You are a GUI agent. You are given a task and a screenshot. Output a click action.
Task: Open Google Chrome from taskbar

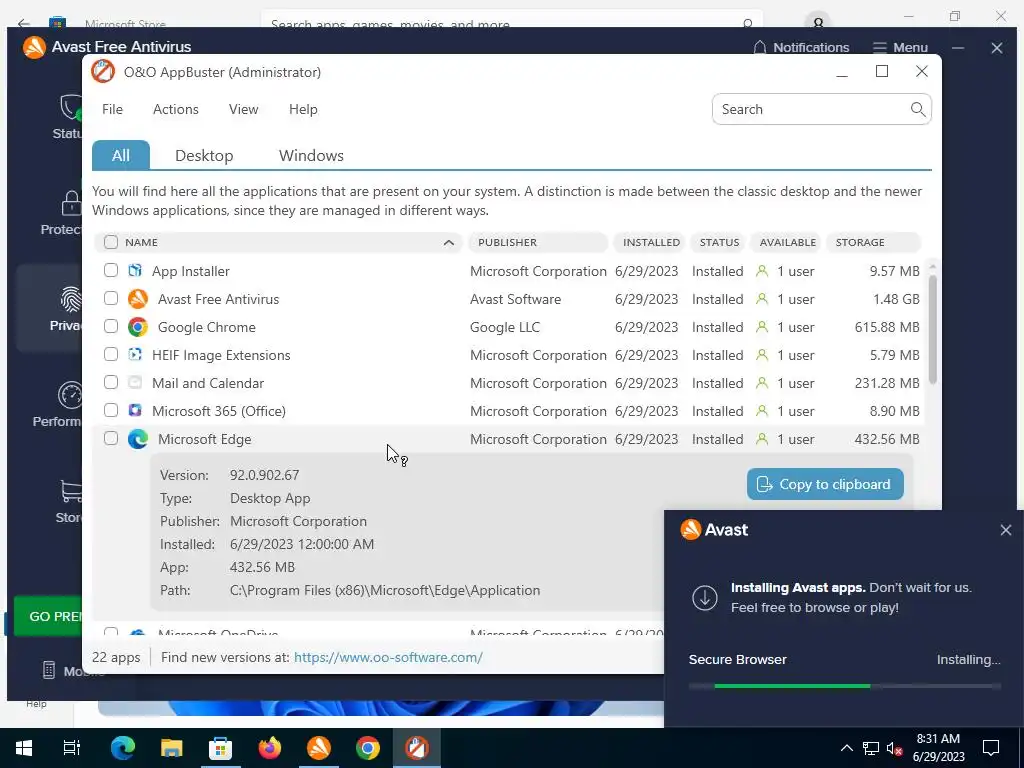coord(368,748)
